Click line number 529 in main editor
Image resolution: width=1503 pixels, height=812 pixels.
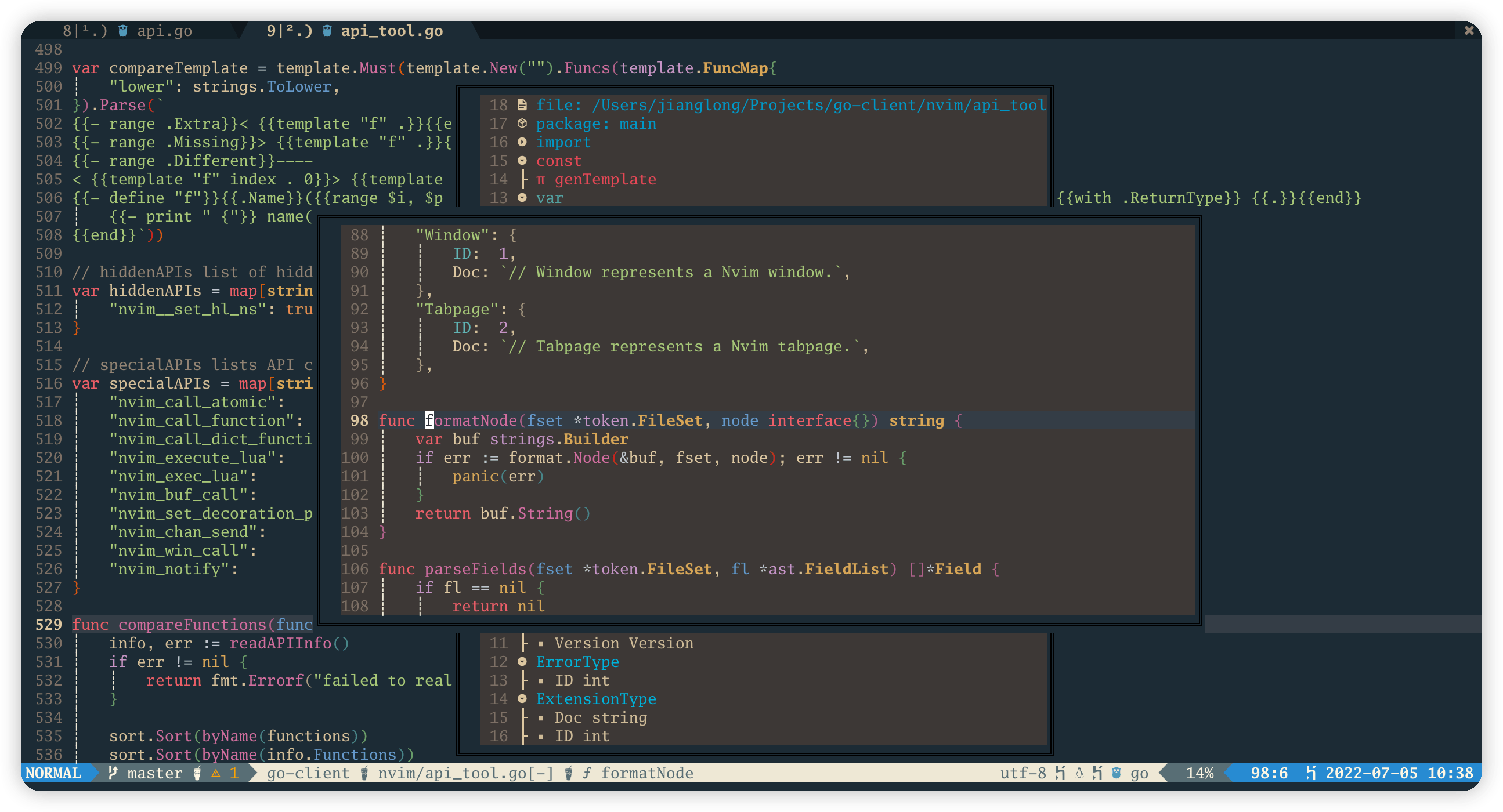pos(48,625)
